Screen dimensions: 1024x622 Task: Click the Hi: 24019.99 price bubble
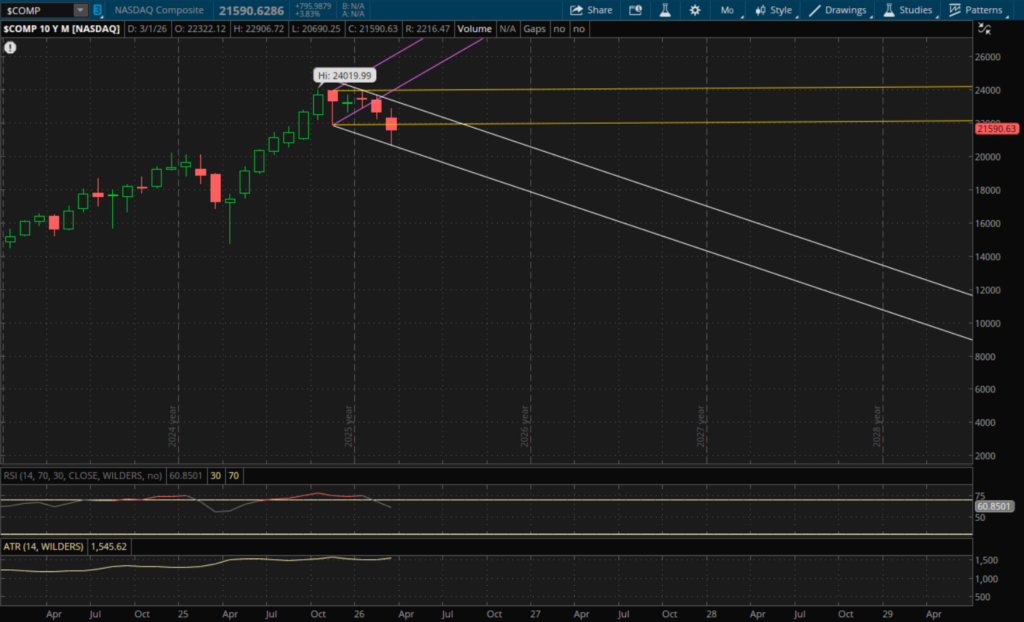coord(345,75)
